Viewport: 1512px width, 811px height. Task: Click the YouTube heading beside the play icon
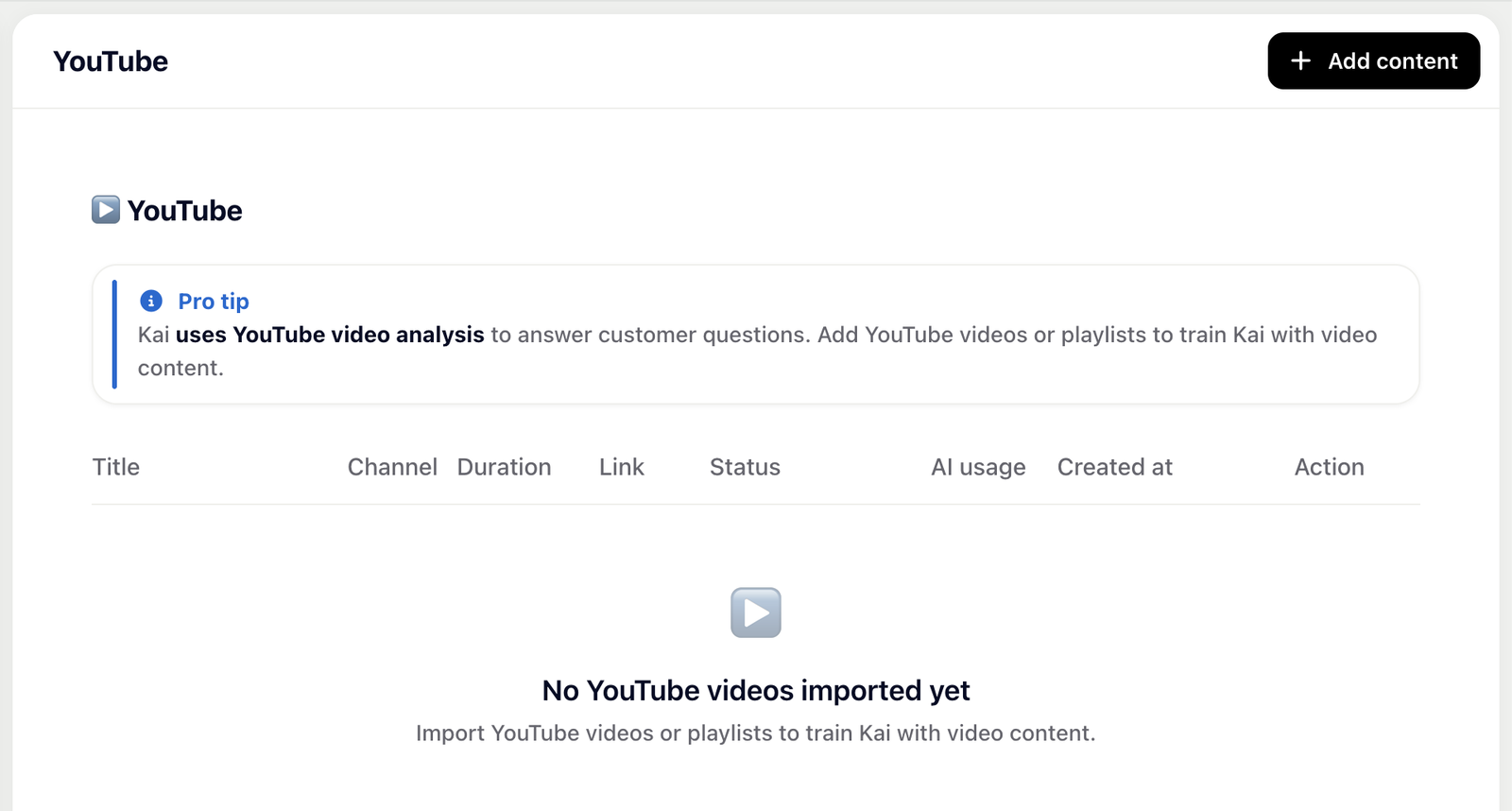coord(185,211)
